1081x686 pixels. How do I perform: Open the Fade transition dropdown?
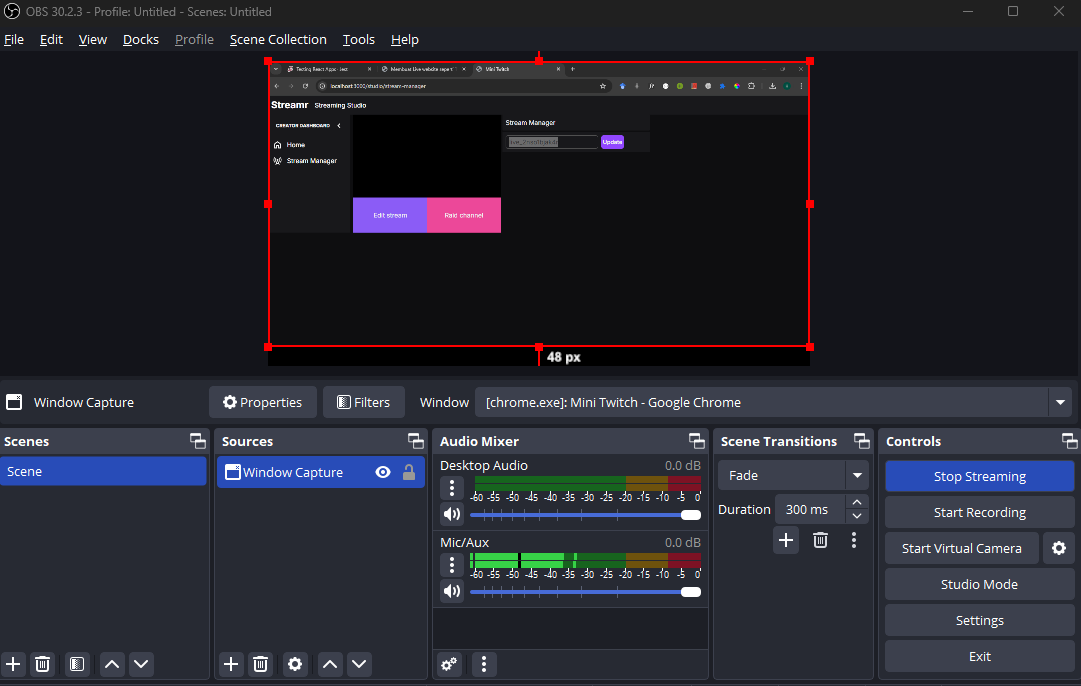coord(857,475)
